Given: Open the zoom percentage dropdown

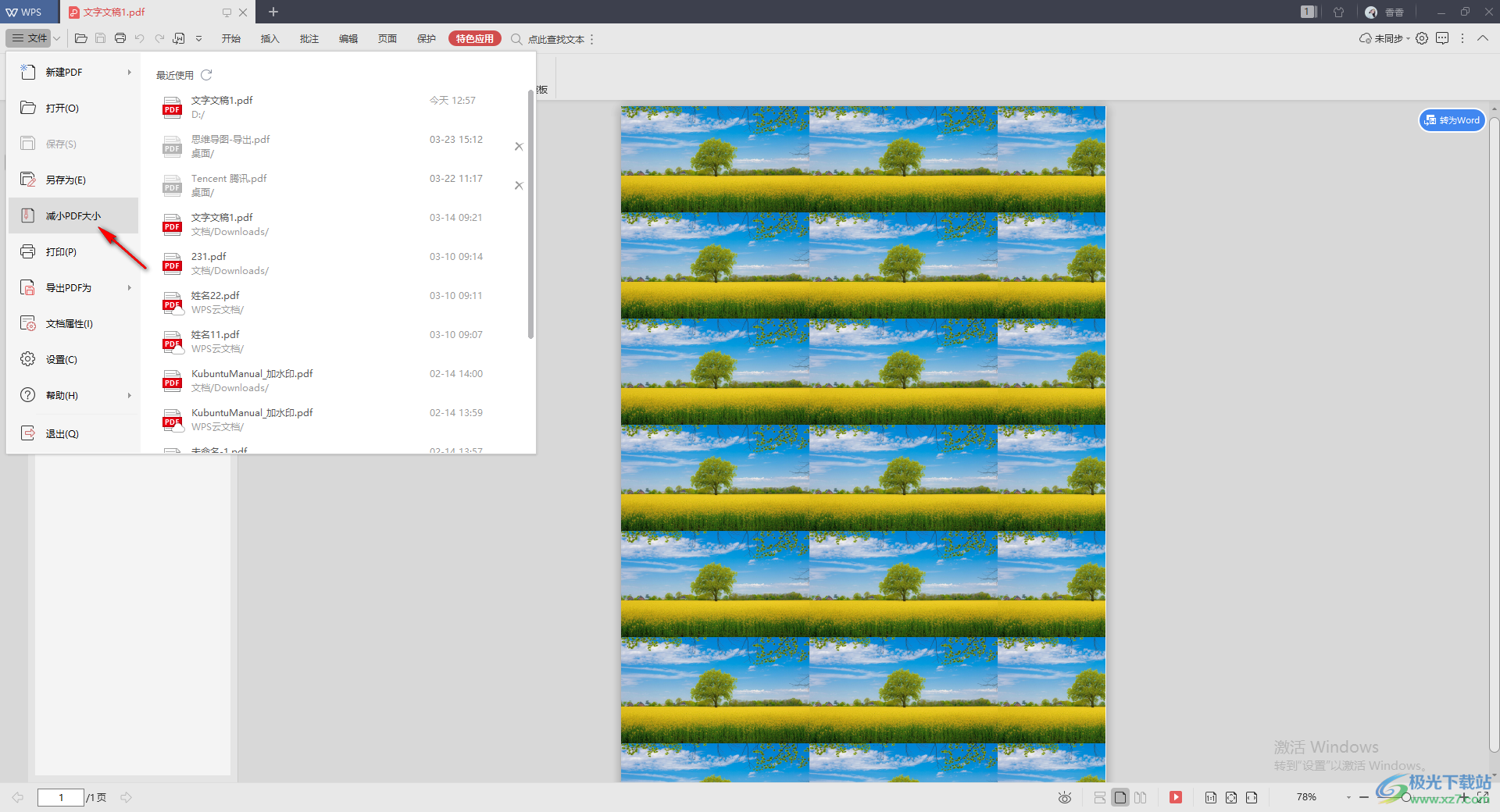Looking at the screenshot, I should [1348, 797].
